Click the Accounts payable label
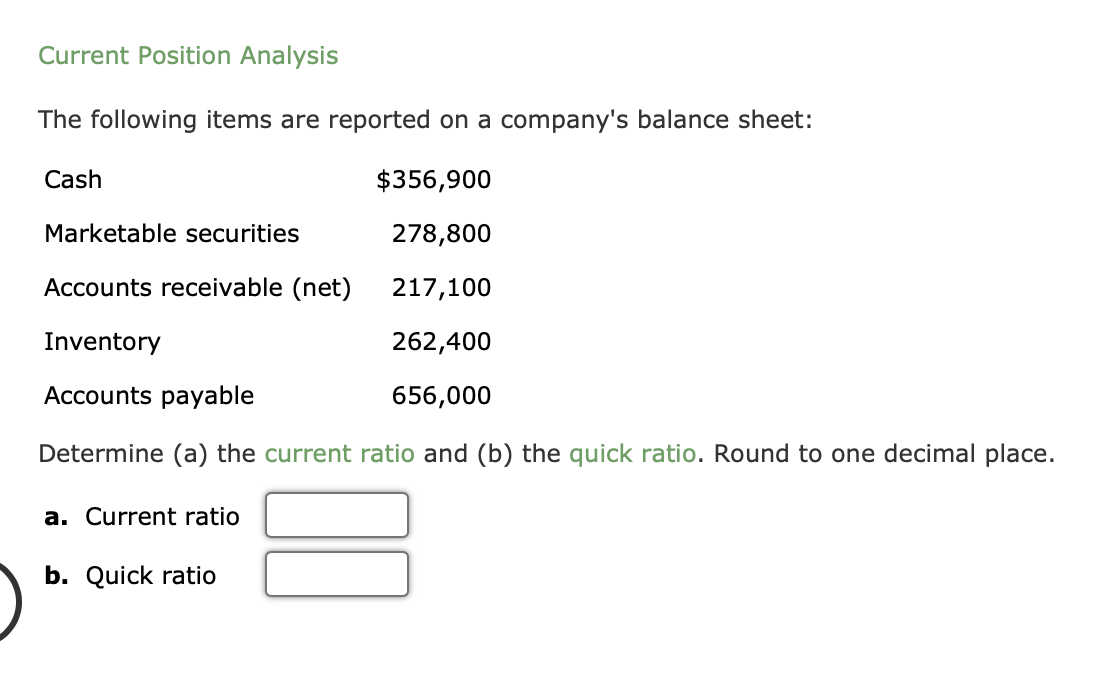 148,395
